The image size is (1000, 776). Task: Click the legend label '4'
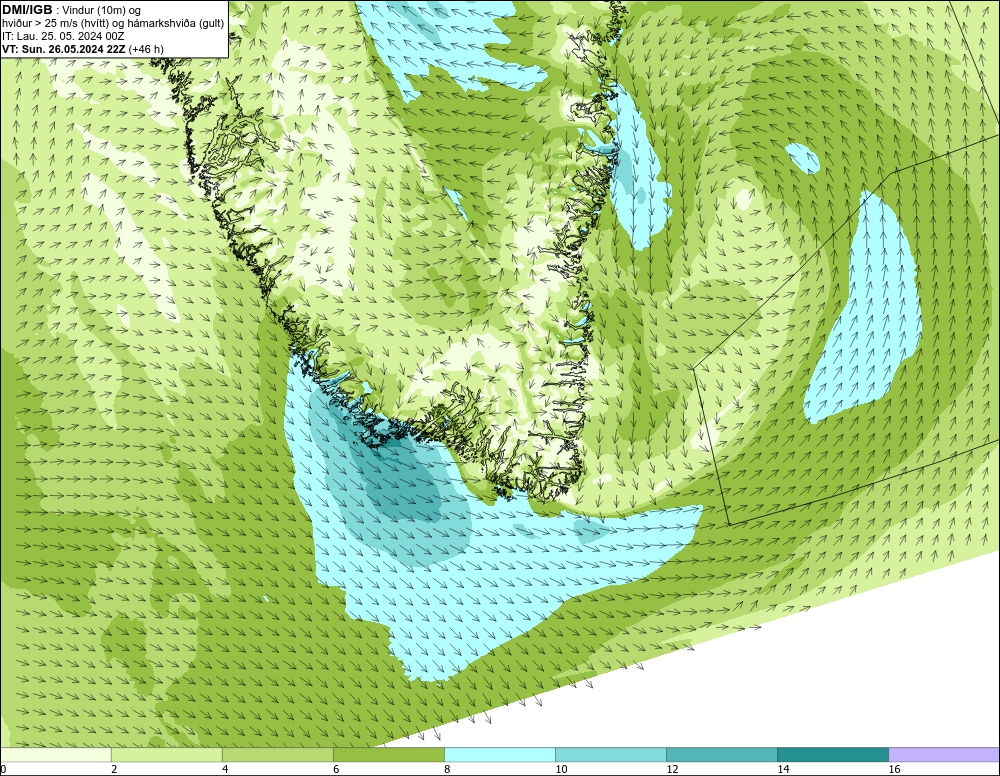coord(225,769)
